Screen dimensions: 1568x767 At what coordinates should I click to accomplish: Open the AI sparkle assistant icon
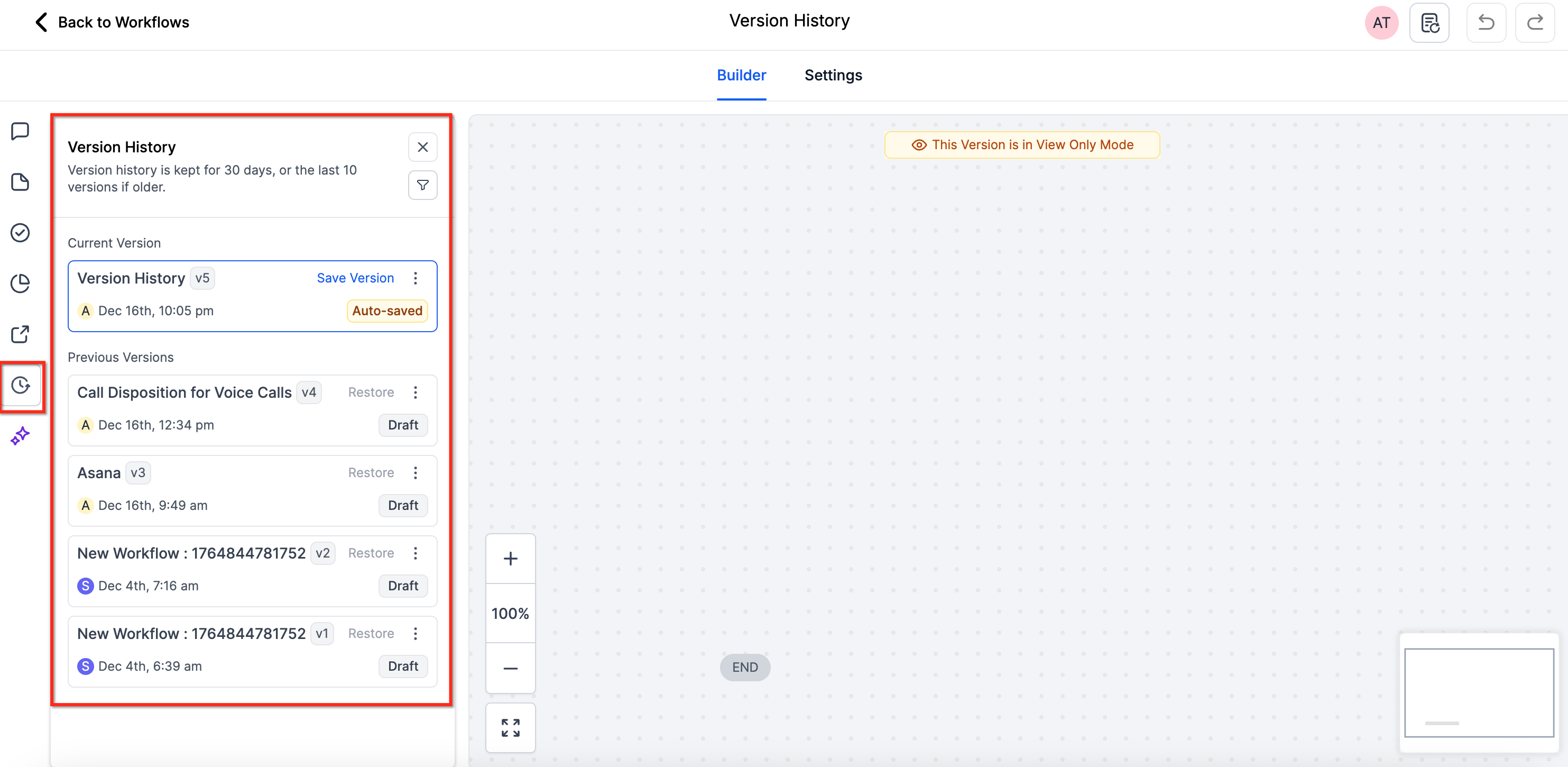[x=21, y=435]
